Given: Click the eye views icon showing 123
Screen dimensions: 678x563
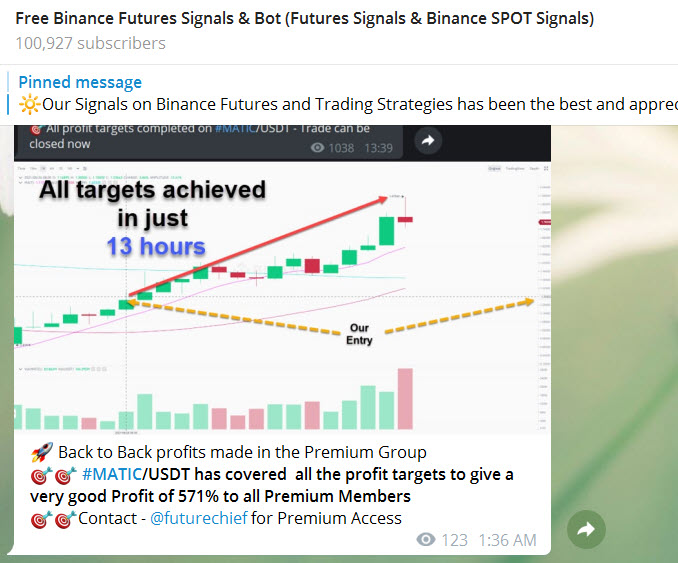Looking at the screenshot, I should (427, 540).
